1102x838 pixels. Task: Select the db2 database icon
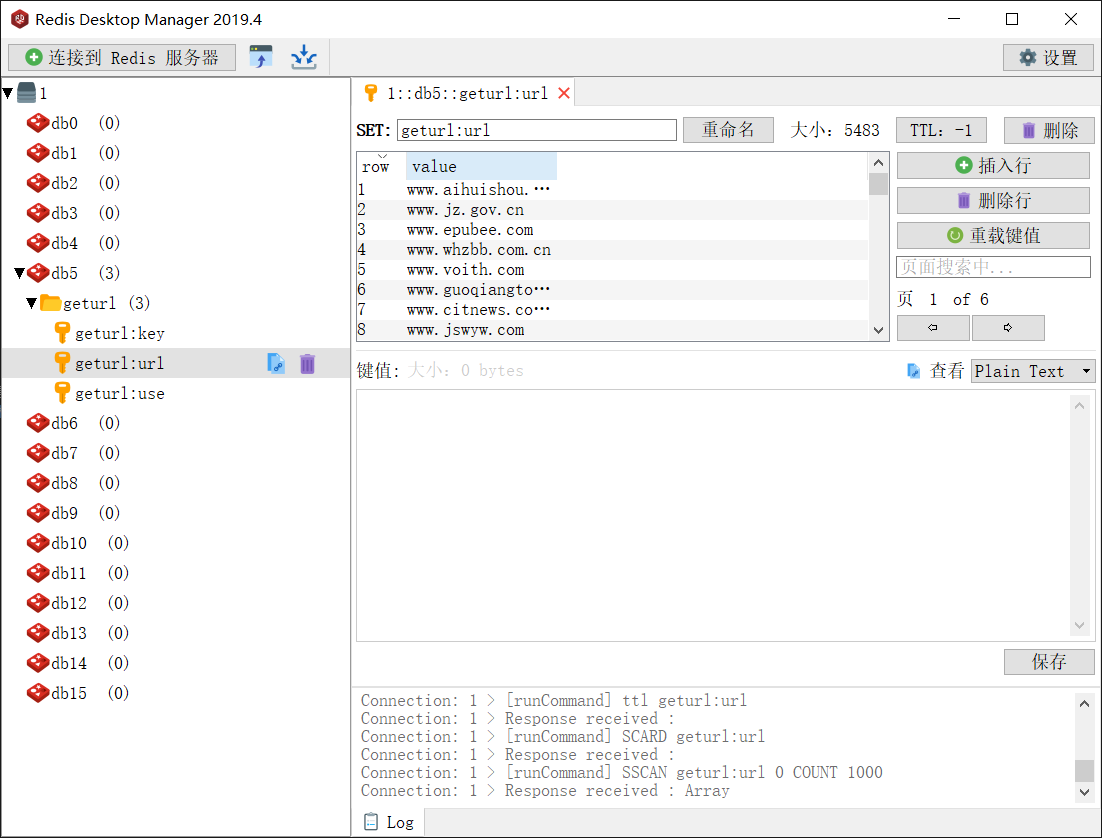pos(37,183)
